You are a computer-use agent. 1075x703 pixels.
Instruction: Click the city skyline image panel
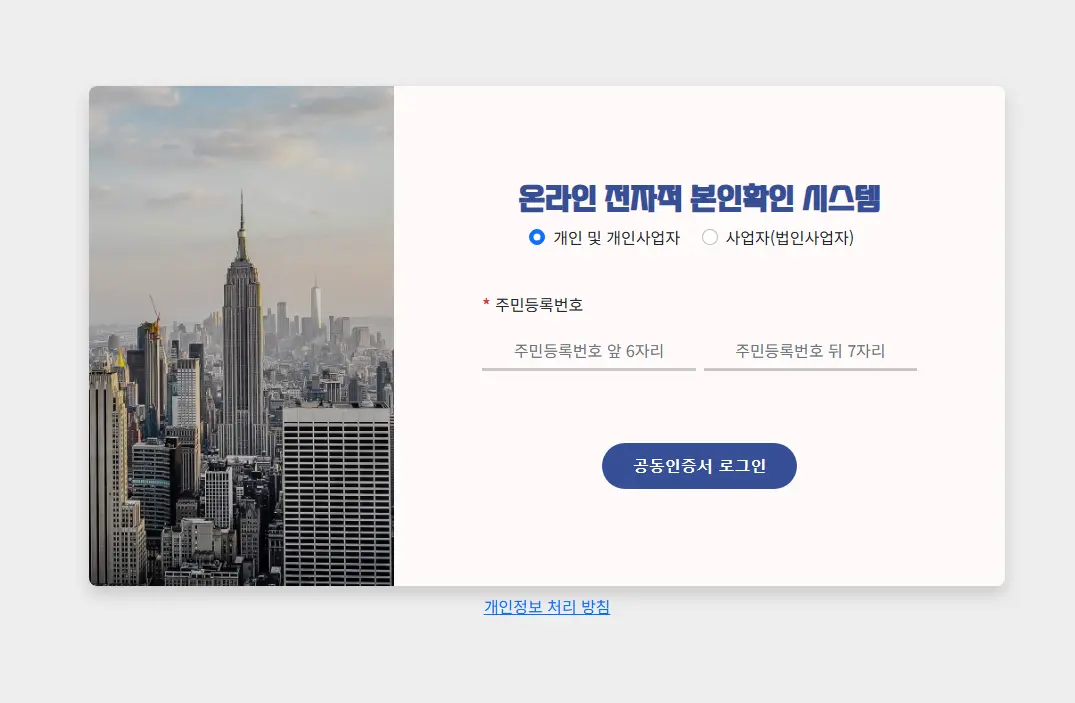pos(240,336)
